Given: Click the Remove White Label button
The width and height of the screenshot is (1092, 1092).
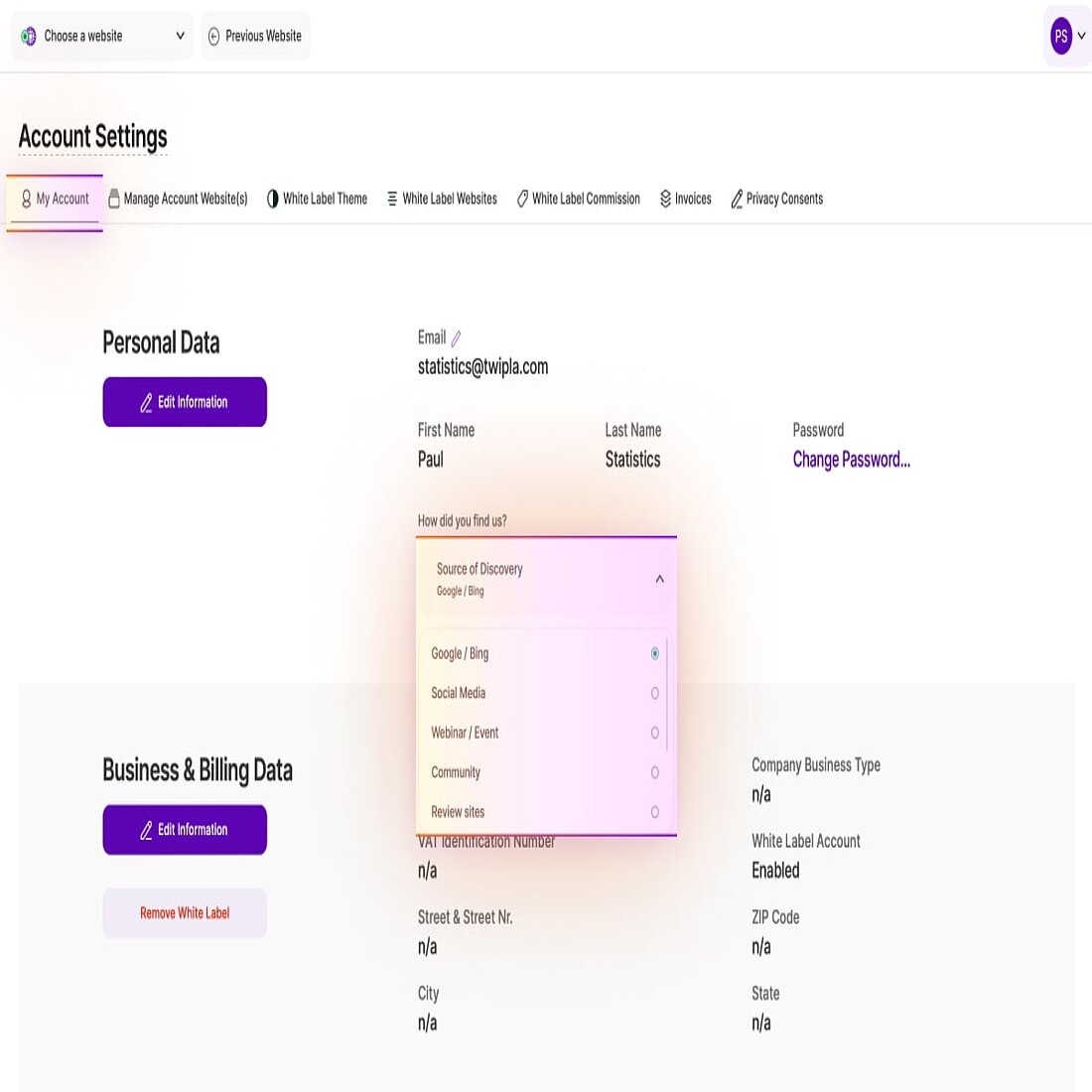Looking at the screenshot, I should pyautogui.click(x=184, y=912).
